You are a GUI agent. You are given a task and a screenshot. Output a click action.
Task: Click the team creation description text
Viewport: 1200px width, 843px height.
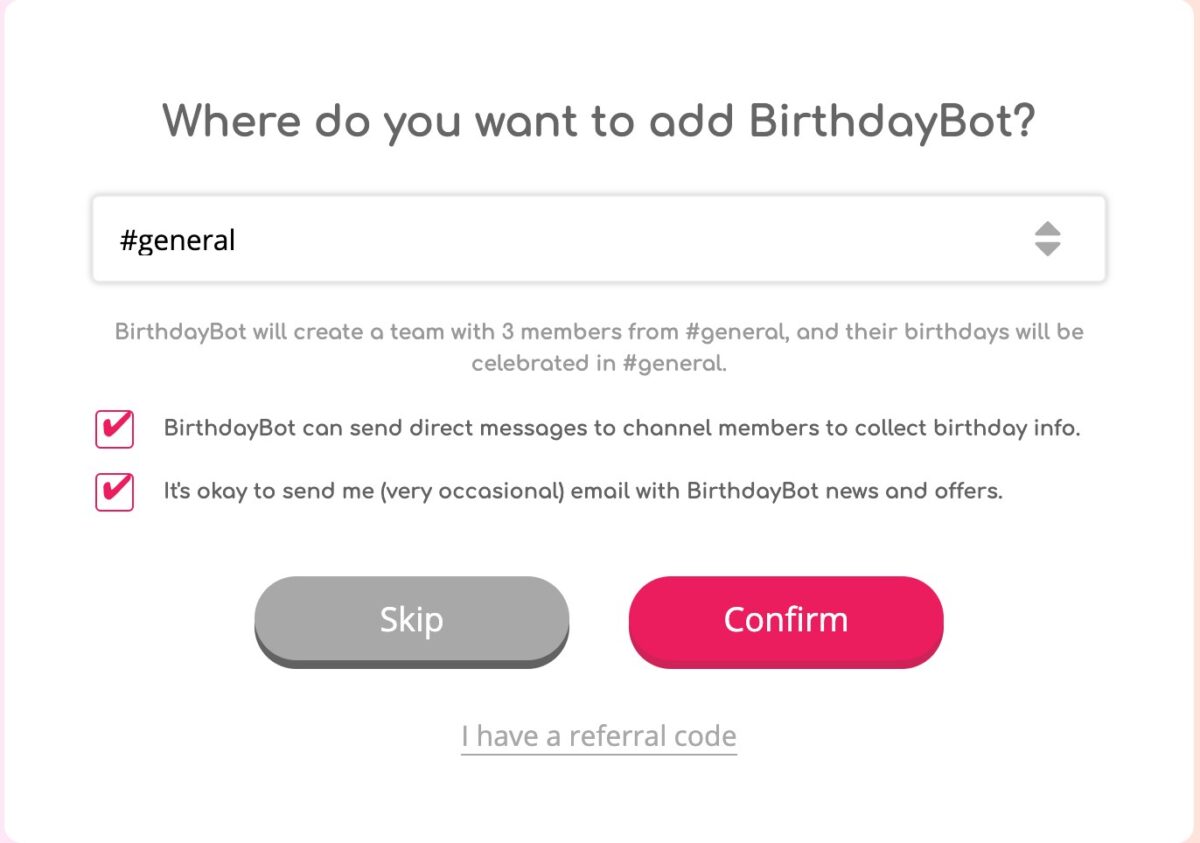[599, 347]
